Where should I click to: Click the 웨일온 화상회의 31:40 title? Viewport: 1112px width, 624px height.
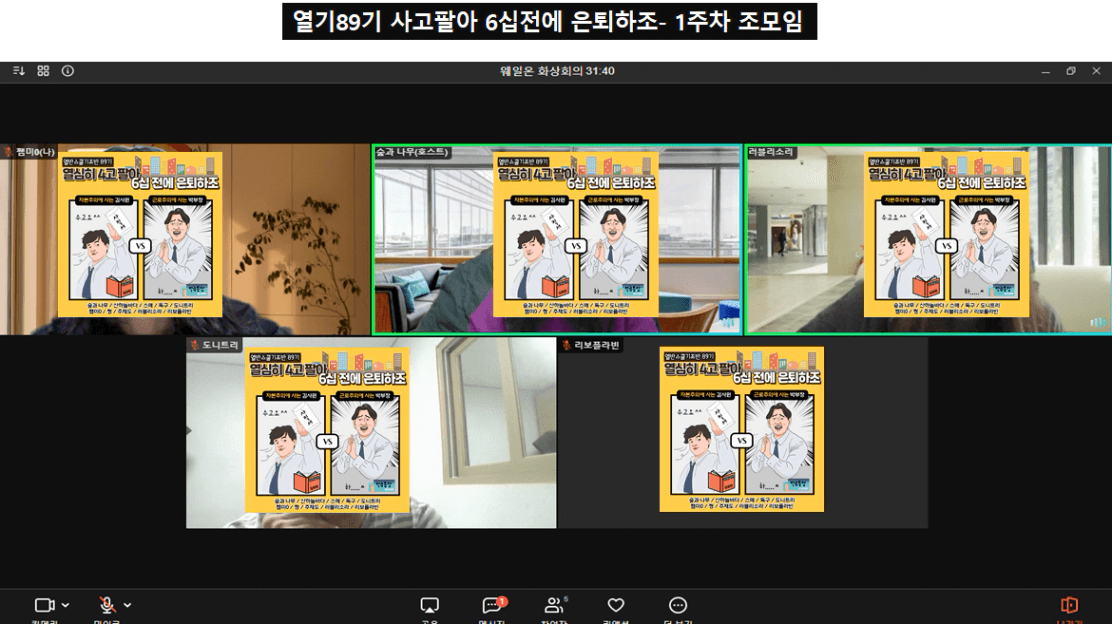tap(557, 71)
